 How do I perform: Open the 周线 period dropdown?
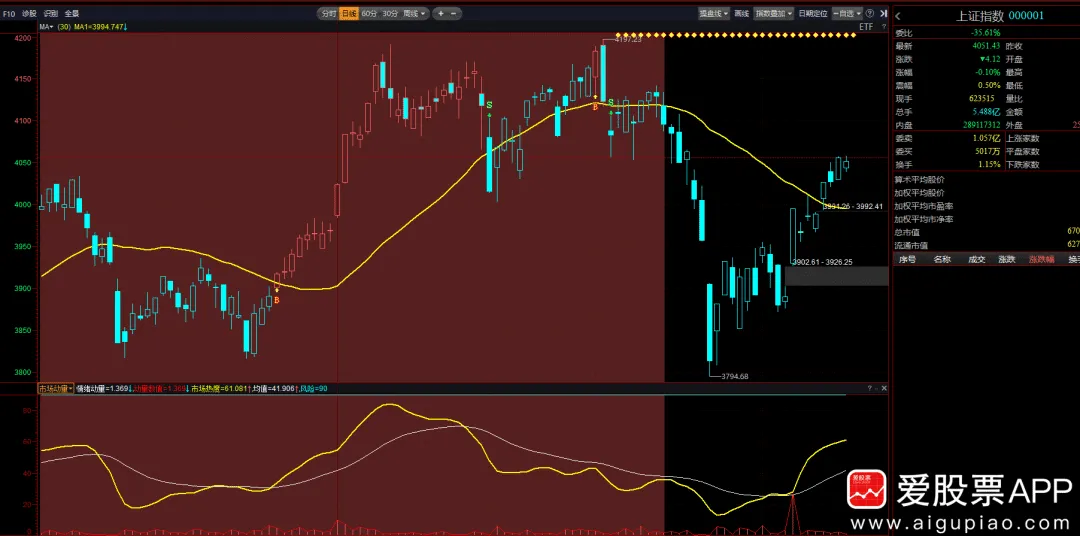click(414, 13)
